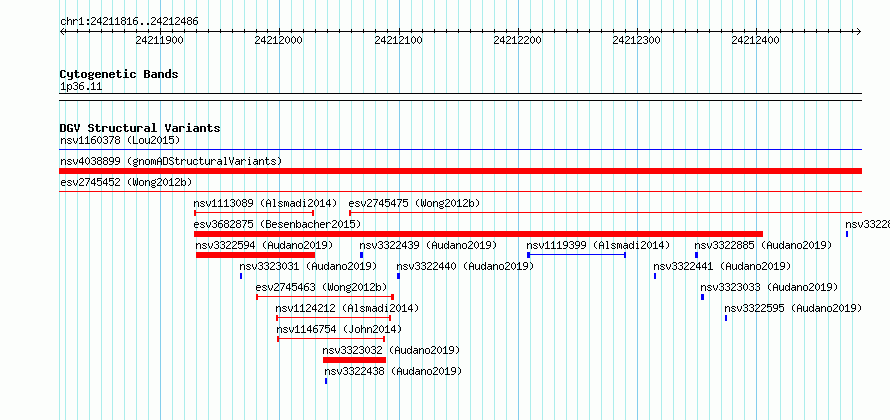Click ruler position 24212100
Viewport: 890px width, 420px height.
(398, 40)
